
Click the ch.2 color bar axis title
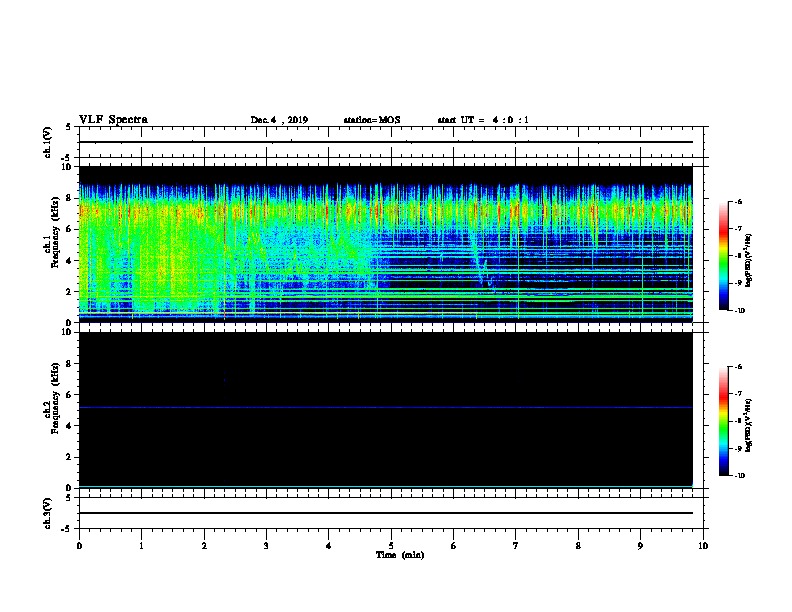749,426
